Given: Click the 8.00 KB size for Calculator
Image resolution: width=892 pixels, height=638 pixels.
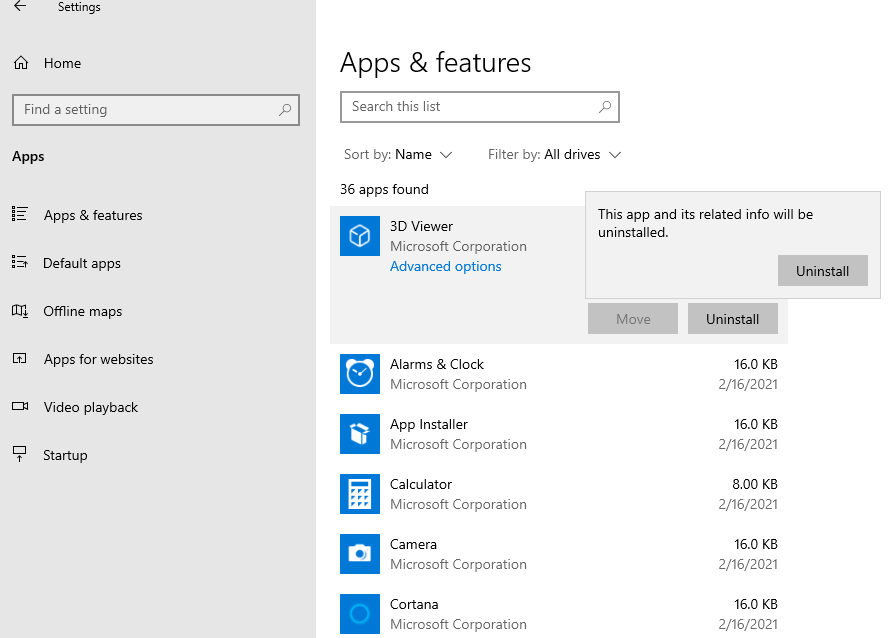Looking at the screenshot, I should [x=754, y=484].
